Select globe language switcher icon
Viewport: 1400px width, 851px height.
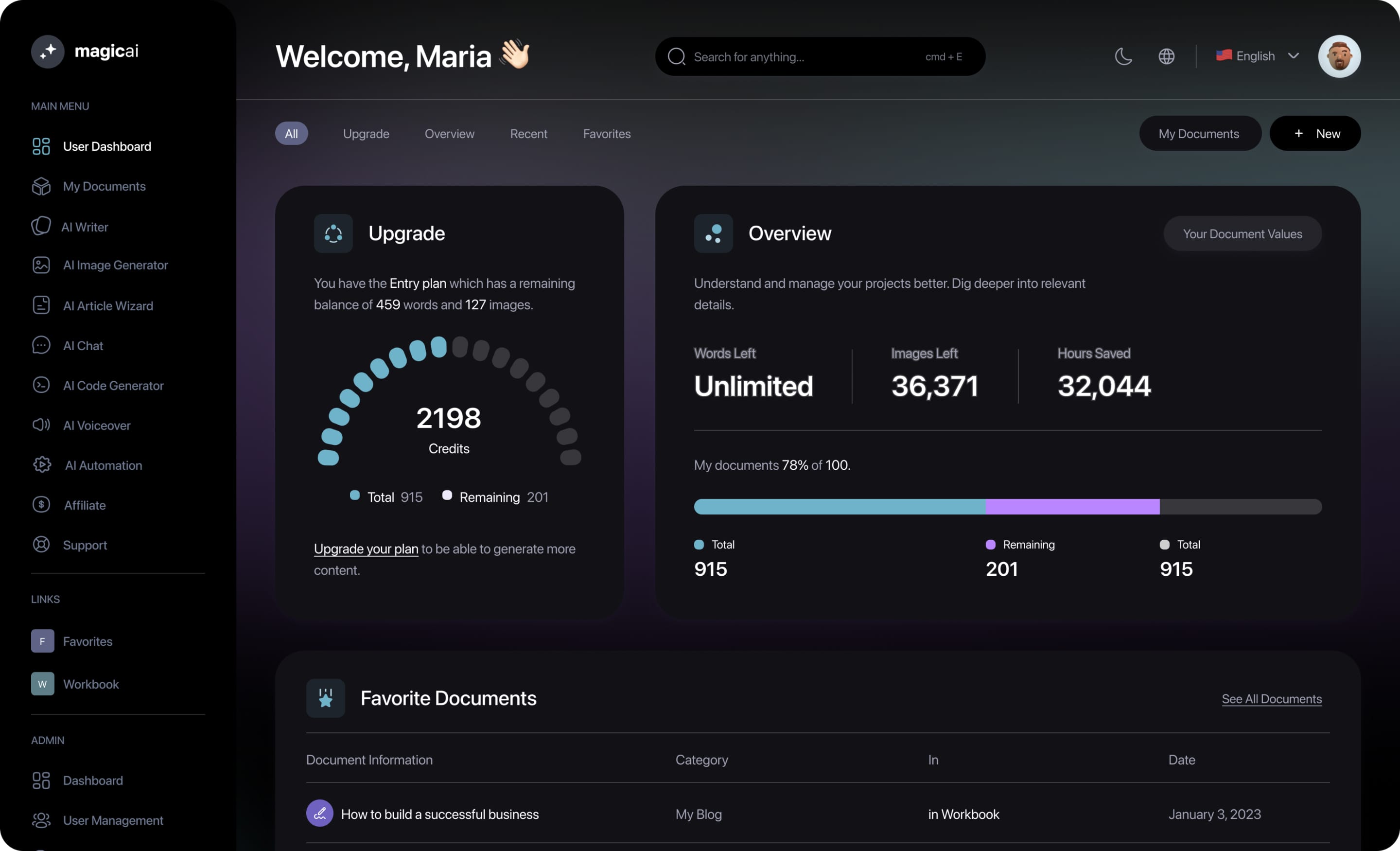point(1165,56)
